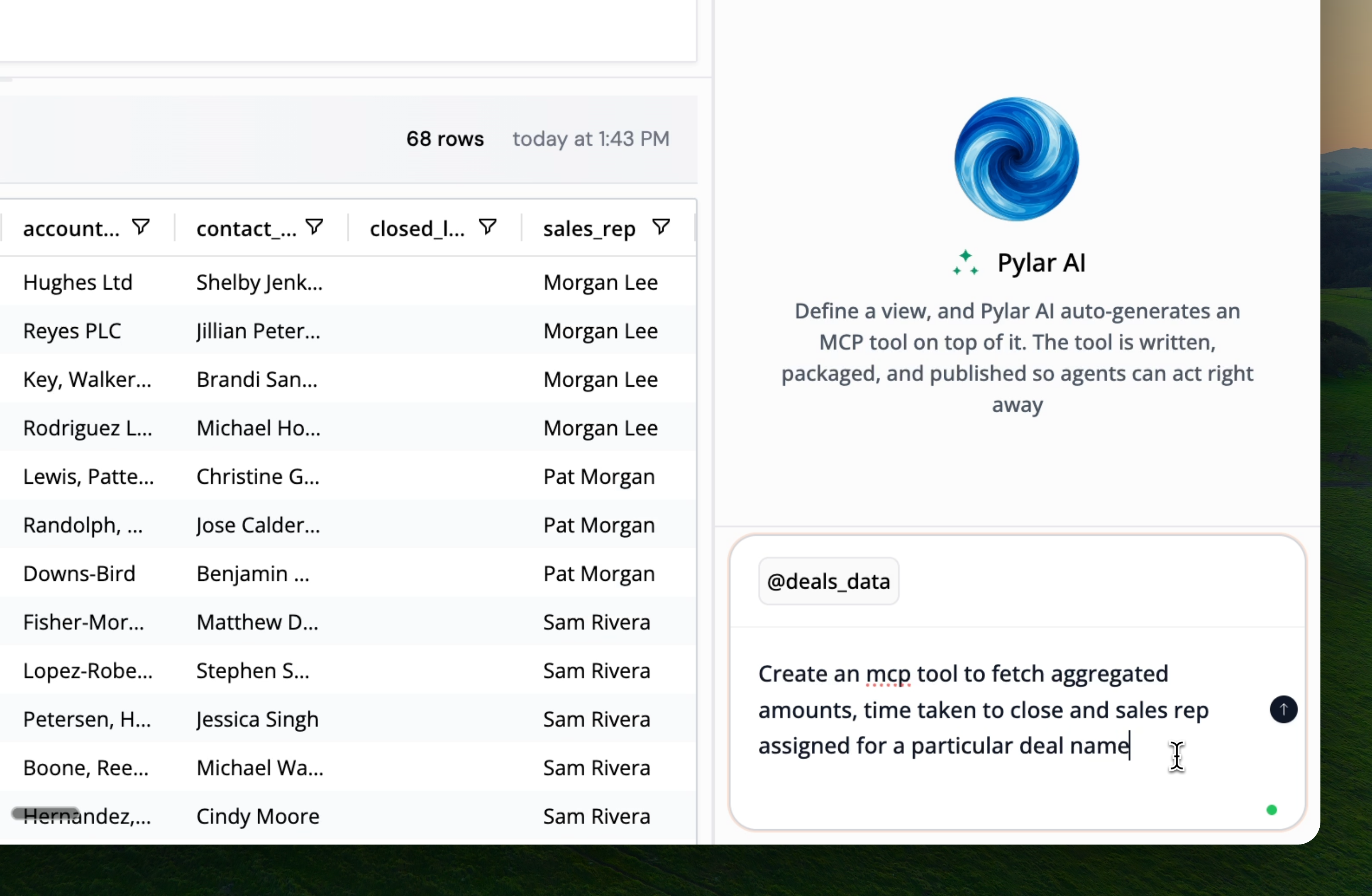This screenshot has width=1372, height=896.
Task: Select the Jessica Singh contact cell
Action: pos(258,720)
